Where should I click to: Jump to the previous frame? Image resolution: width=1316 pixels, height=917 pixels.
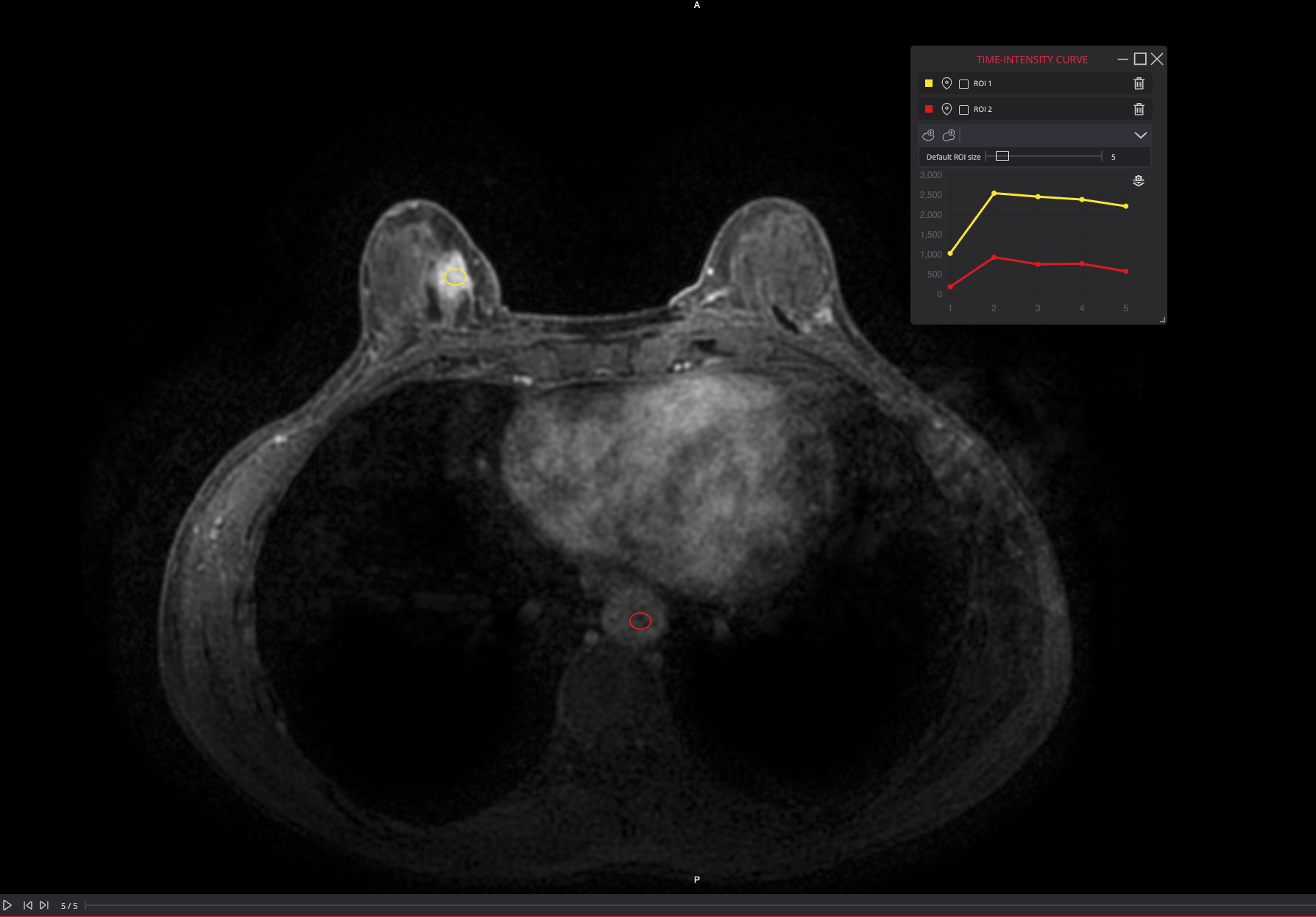tap(27, 905)
